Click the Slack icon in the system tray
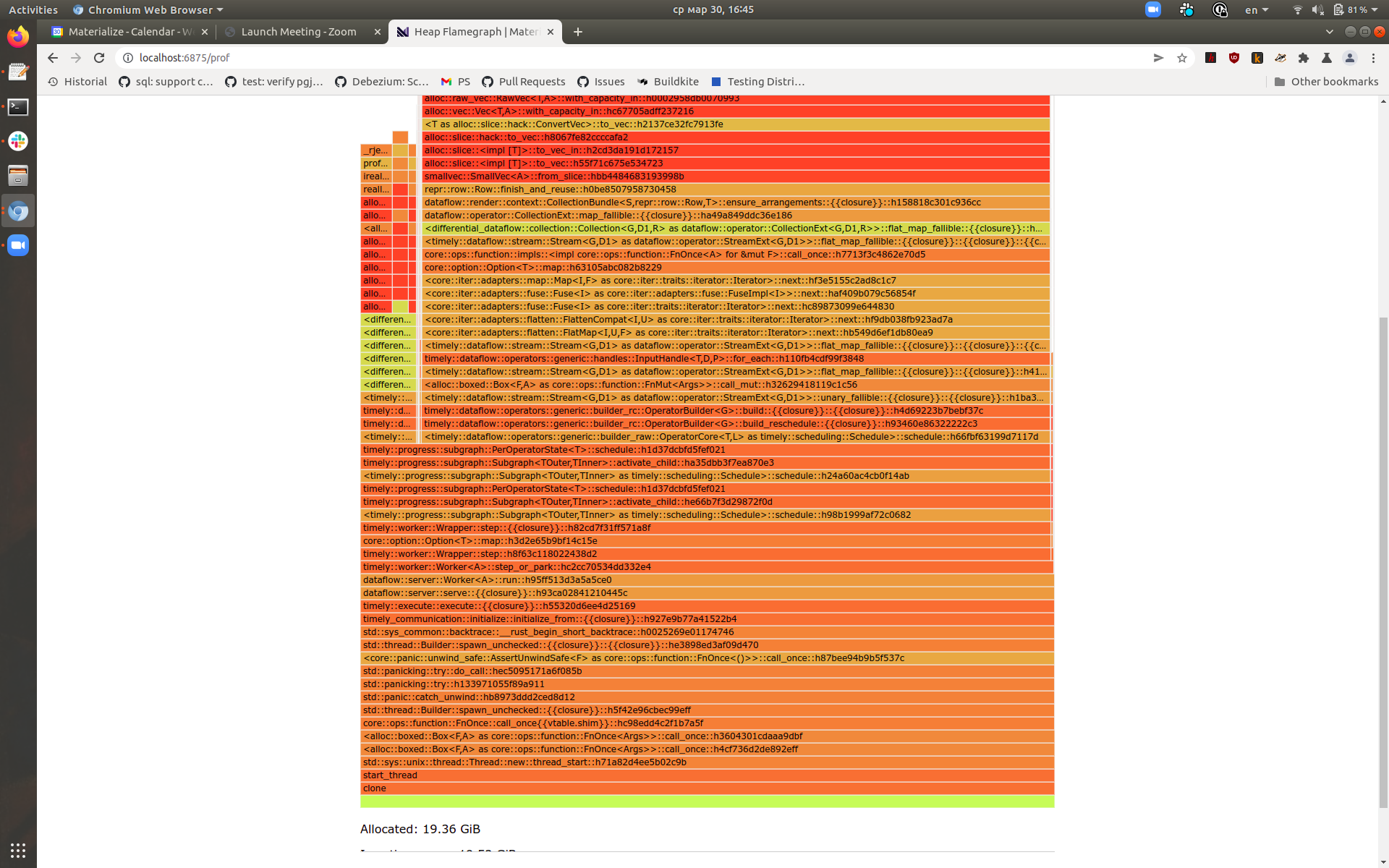This screenshot has height=868, width=1389. click(x=1186, y=9)
